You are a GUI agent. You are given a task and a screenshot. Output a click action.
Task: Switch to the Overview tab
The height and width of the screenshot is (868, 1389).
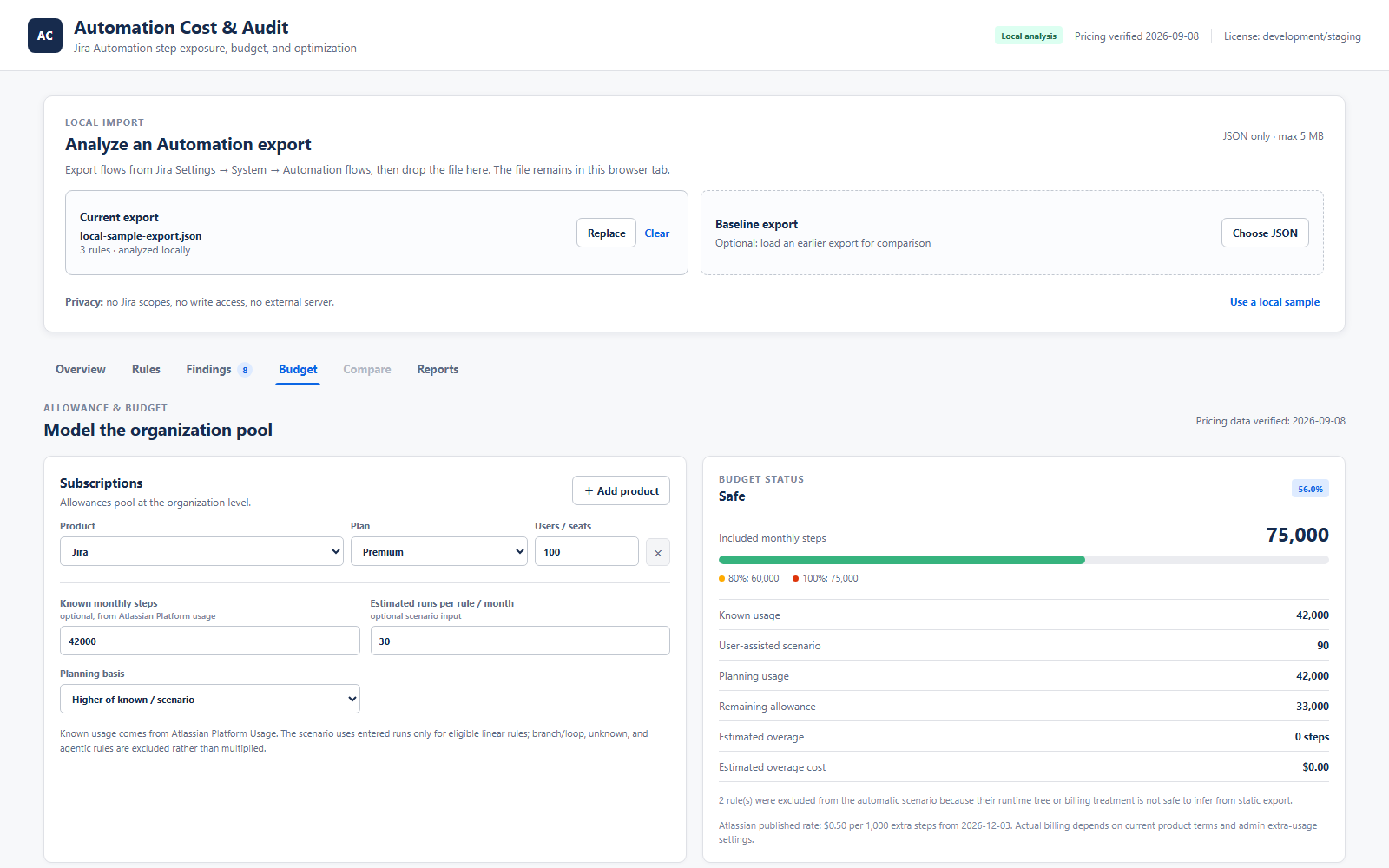[x=81, y=370]
